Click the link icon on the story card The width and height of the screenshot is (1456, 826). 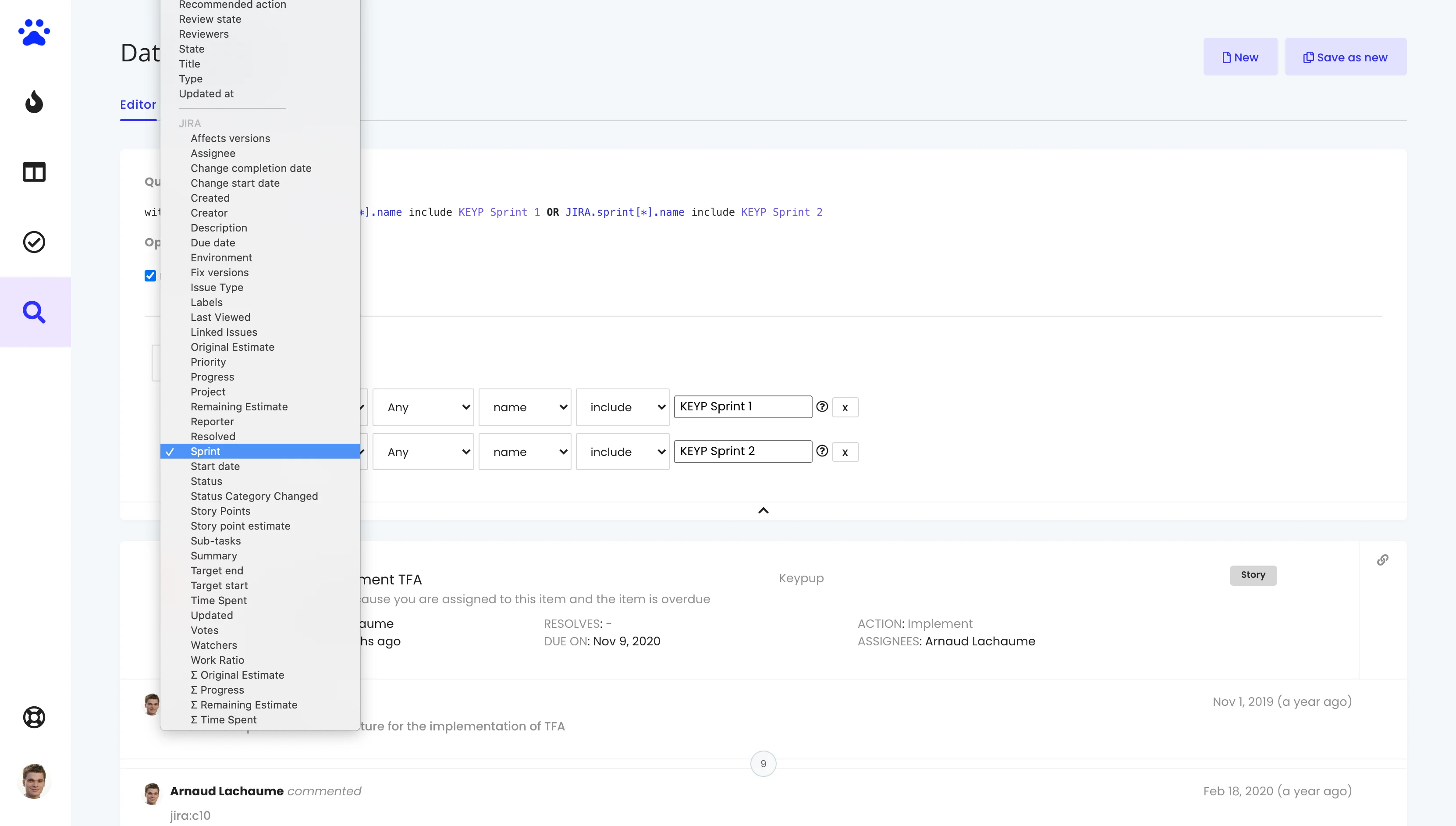(1383, 559)
